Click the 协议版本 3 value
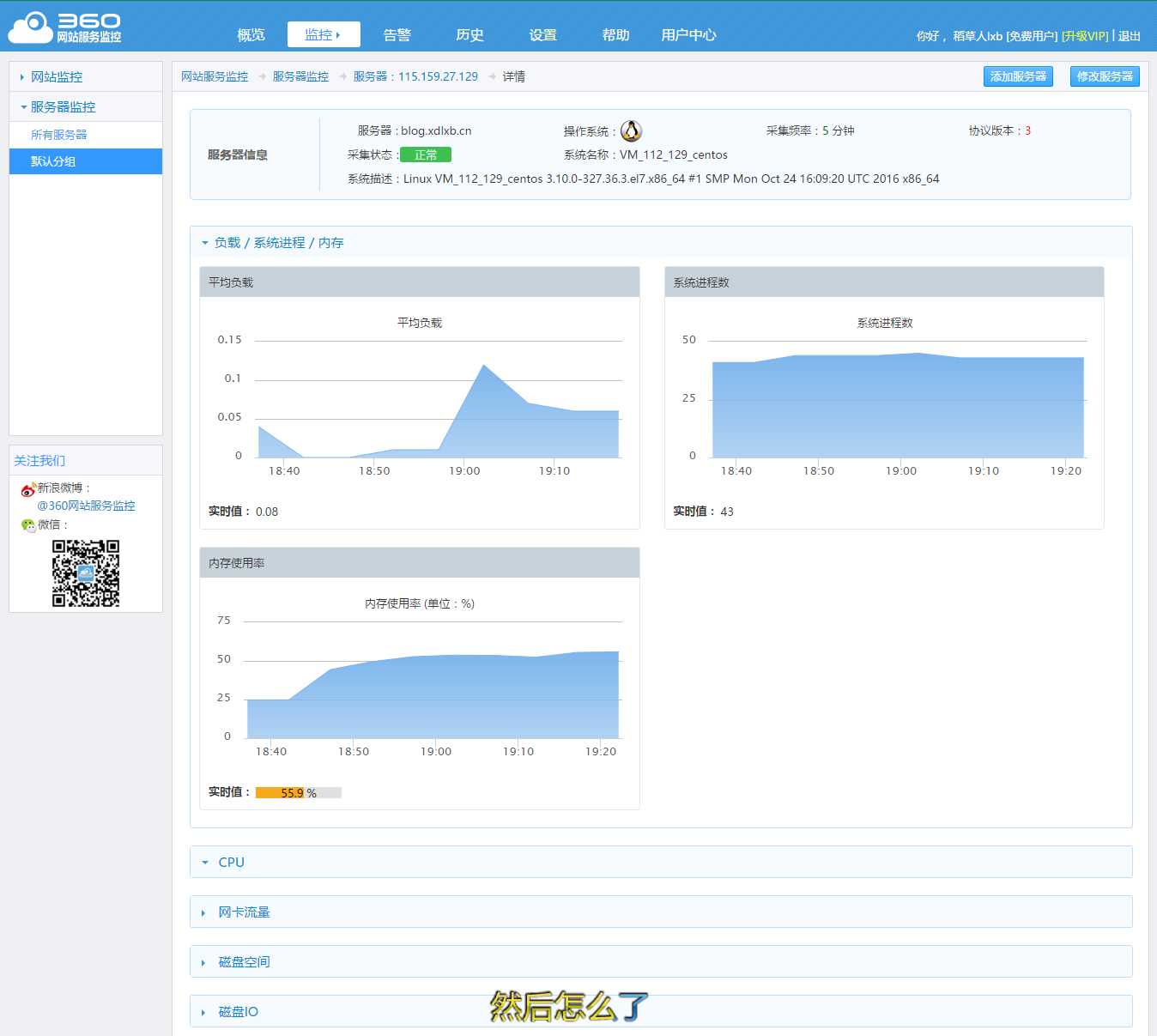Screen dimensions: 1157x1036 click(x=1027, y=130)
